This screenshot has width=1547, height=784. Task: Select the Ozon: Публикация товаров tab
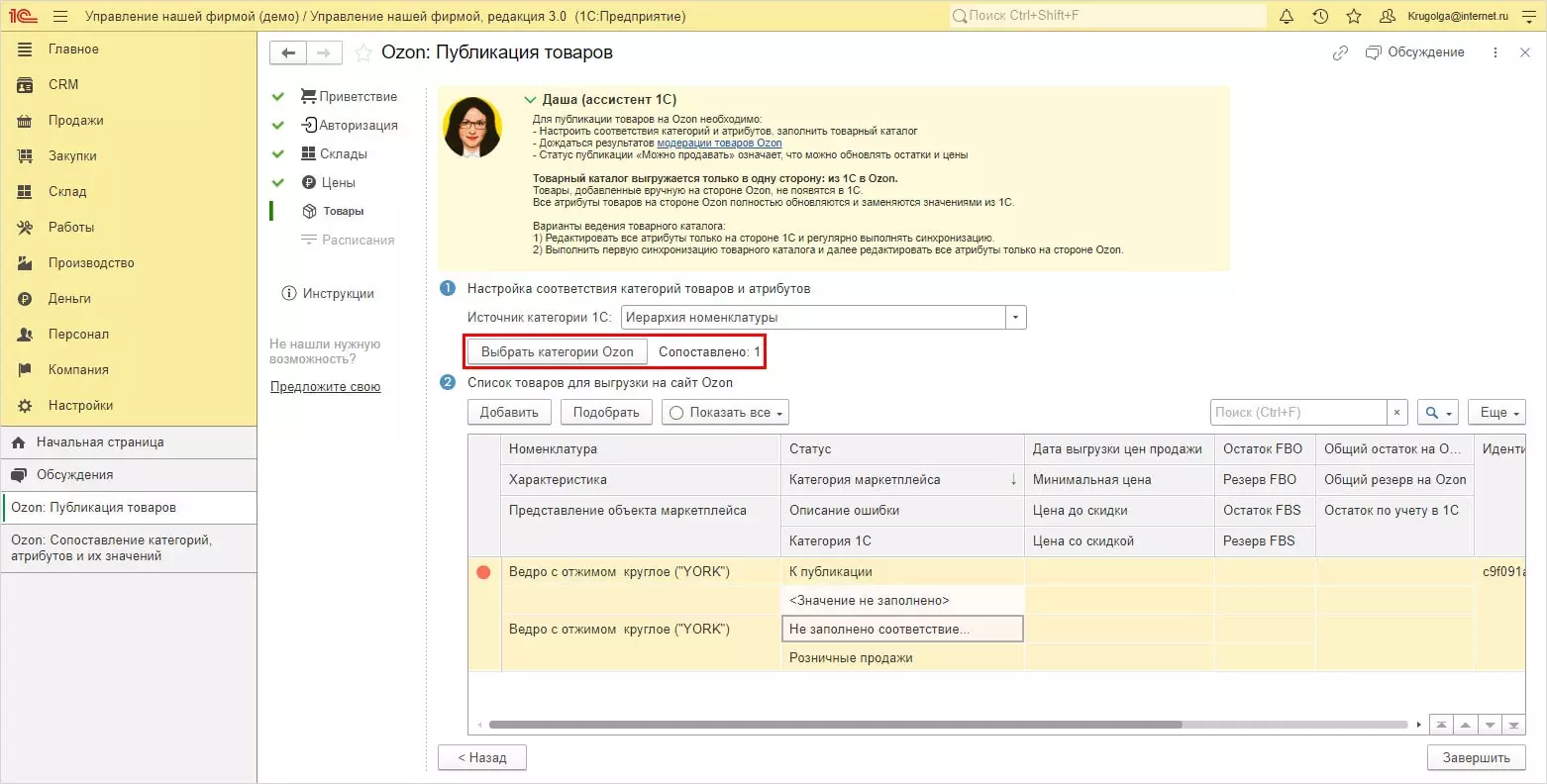[x=129, y=508]
